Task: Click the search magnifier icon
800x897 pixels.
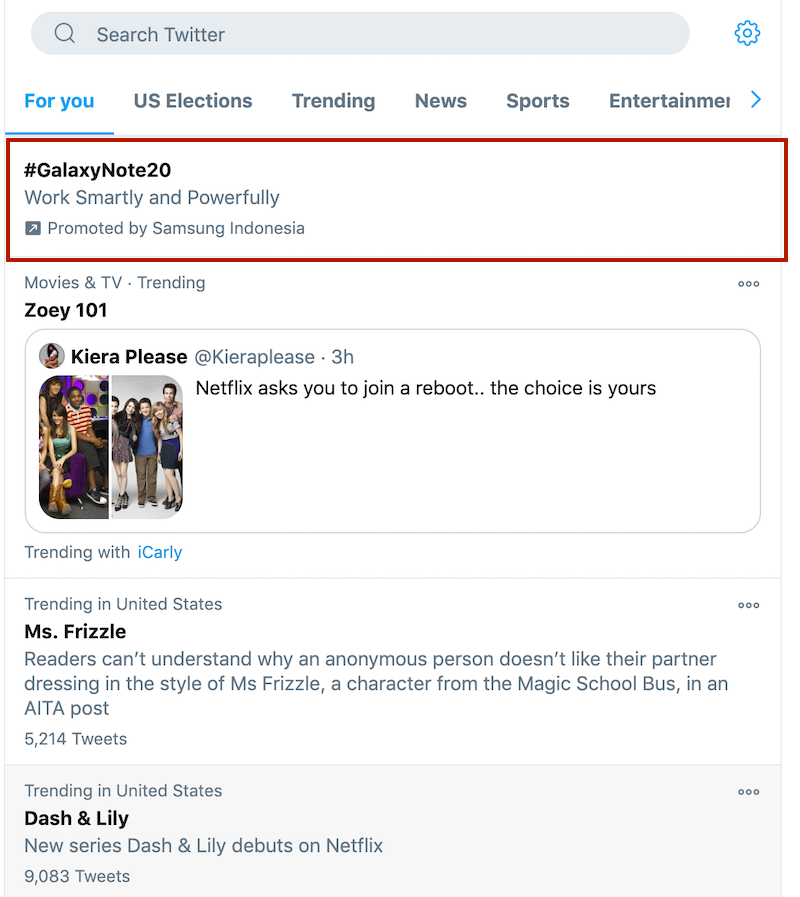Action: (65, 34)
